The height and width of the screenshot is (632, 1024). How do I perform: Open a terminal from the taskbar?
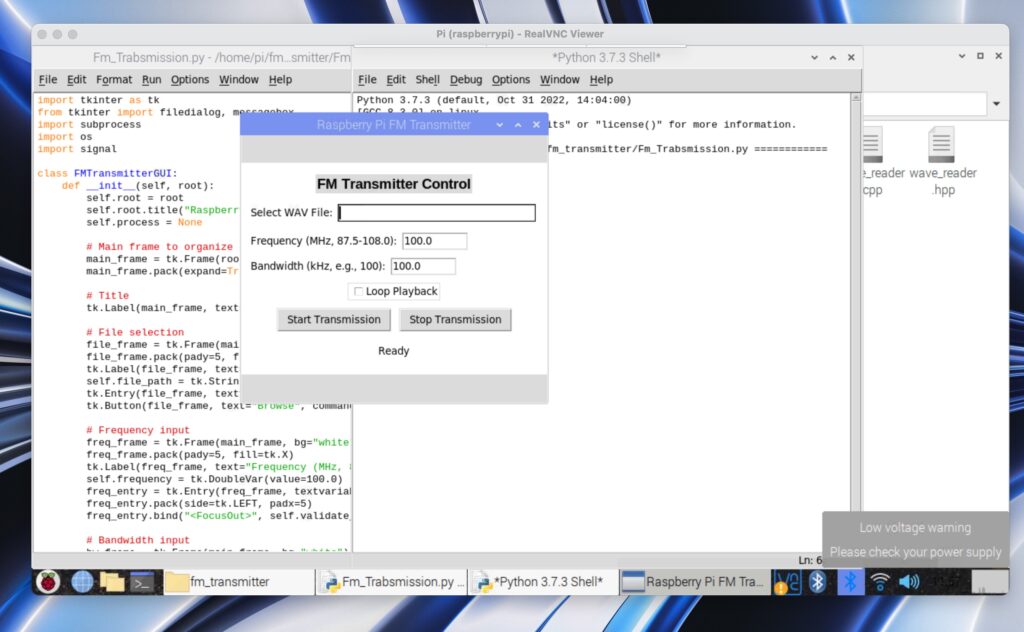click(143, 581)
